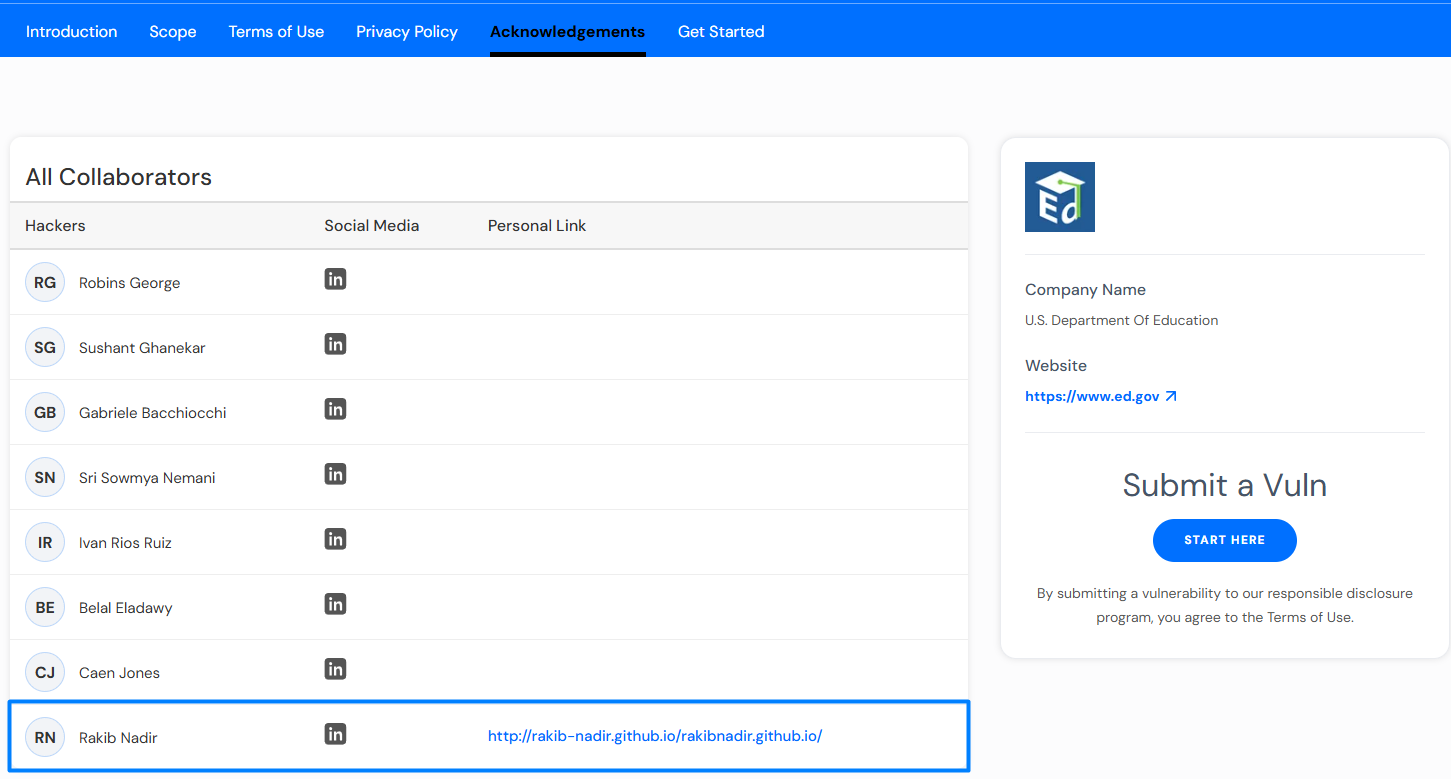Click the name Rakib Nadir
Screen dimensions: 1451x779
click(118, 738)
